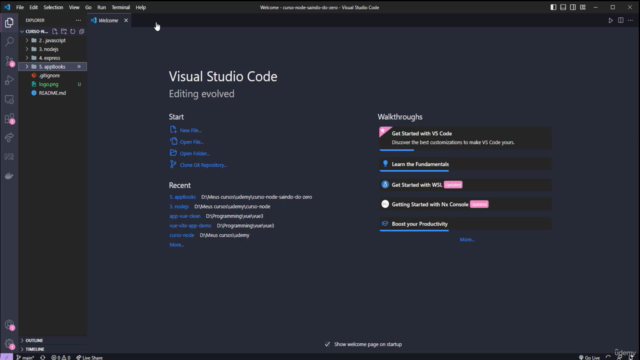This screenshot has height=360, width=640.
Task: Open recent folder 5. appBooks
Action: 182,197
